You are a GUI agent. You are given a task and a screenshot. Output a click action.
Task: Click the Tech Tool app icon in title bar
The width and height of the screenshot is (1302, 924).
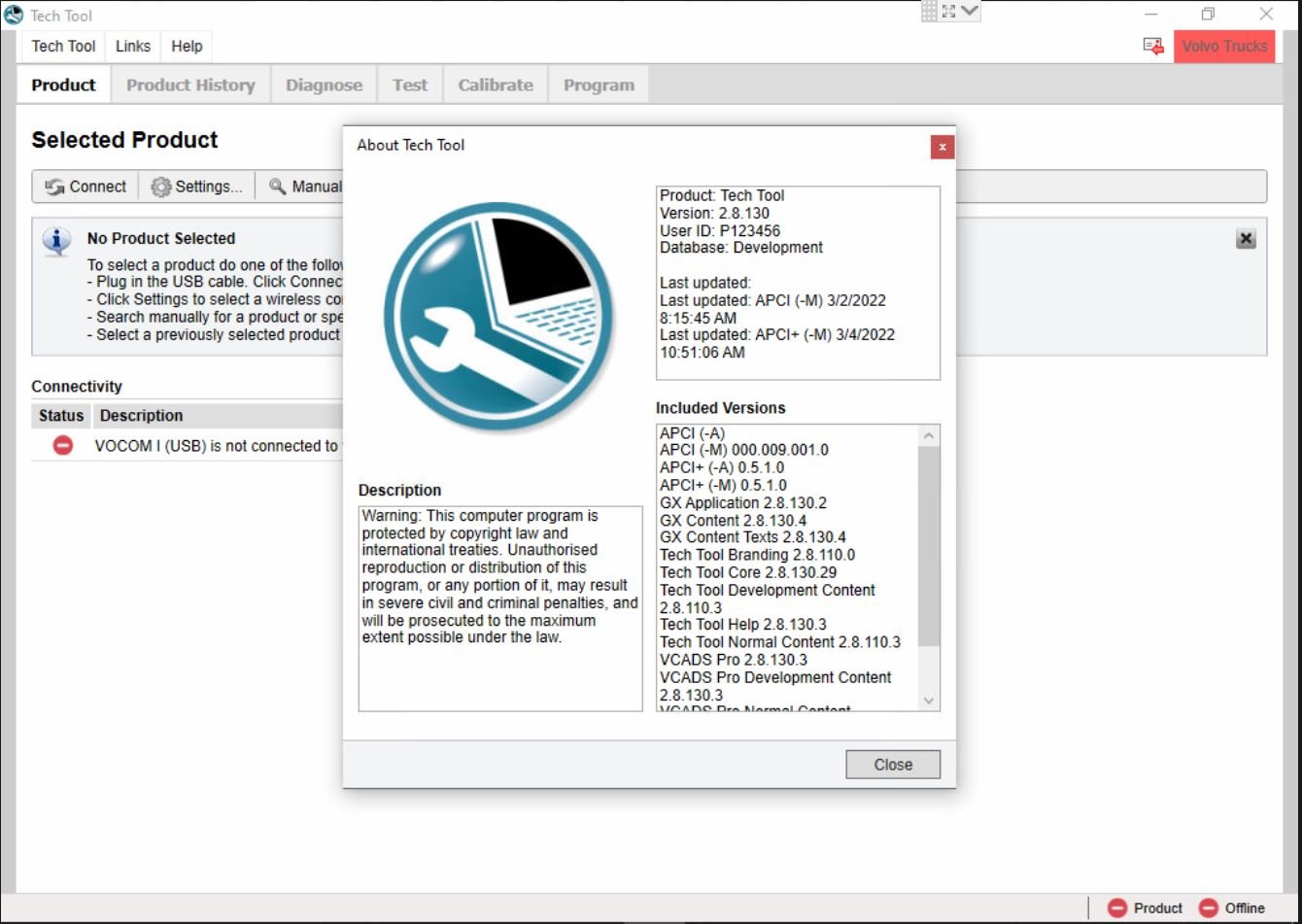pos(14,15)
